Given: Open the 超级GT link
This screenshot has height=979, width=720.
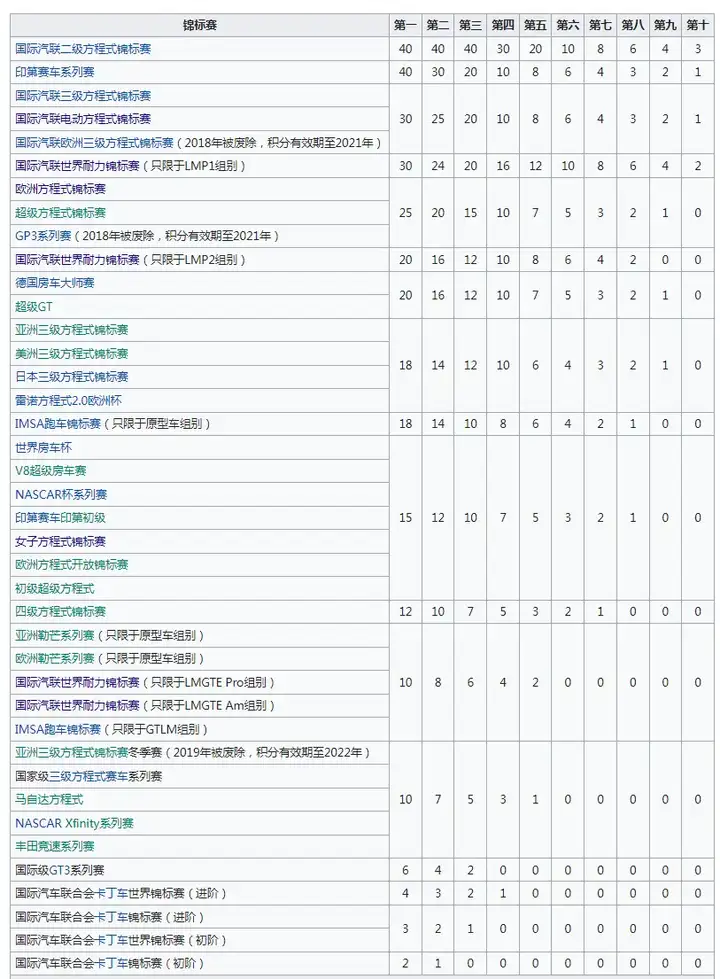Looking at the screenshot, I should point(34,307).
